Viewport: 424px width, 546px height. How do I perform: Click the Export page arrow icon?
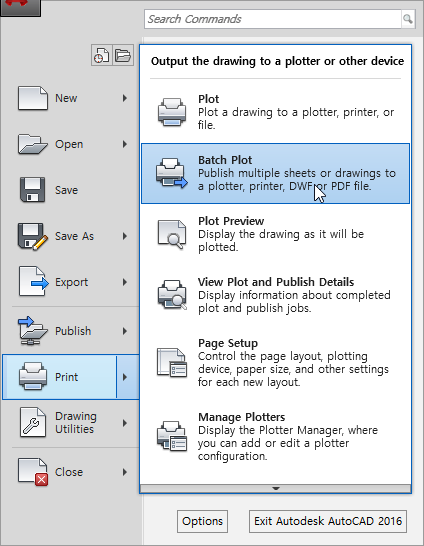pos(33,282)
